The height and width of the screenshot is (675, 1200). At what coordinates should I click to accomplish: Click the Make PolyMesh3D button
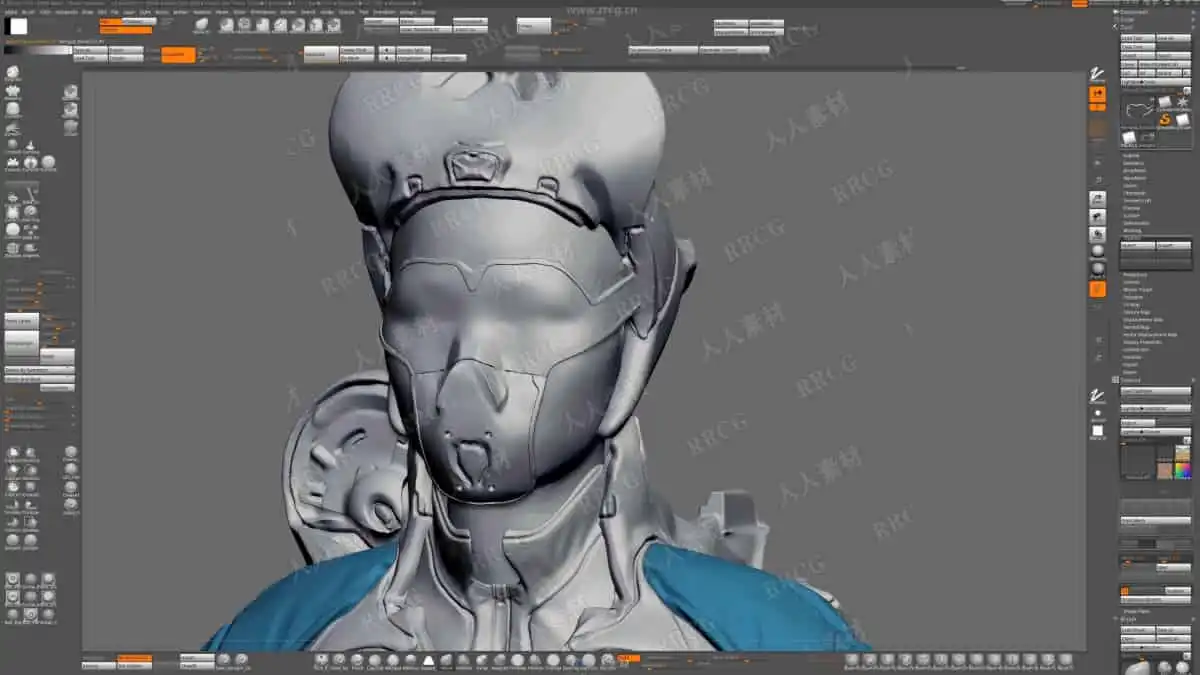(1165, 64)
